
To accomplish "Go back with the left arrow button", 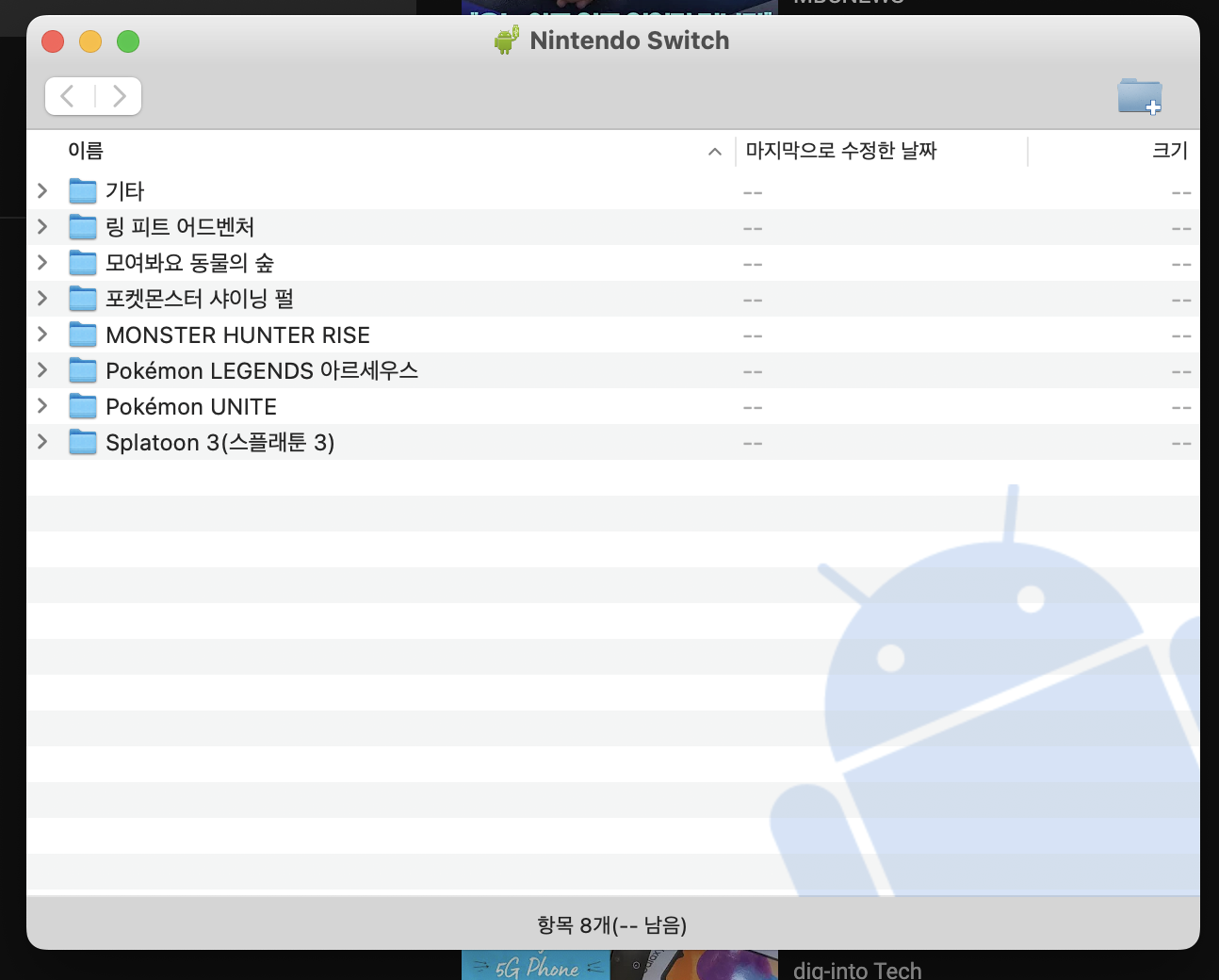I will click(69, 96).
